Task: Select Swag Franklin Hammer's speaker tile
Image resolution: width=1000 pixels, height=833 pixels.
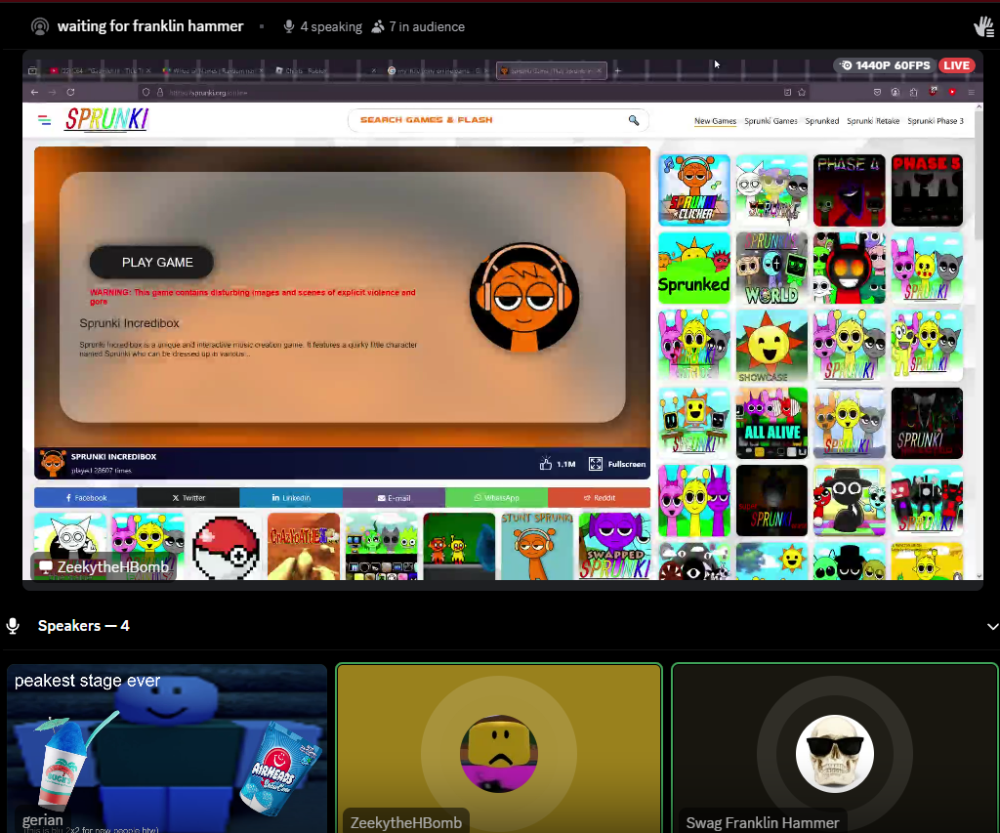Action: click(835, 748)
